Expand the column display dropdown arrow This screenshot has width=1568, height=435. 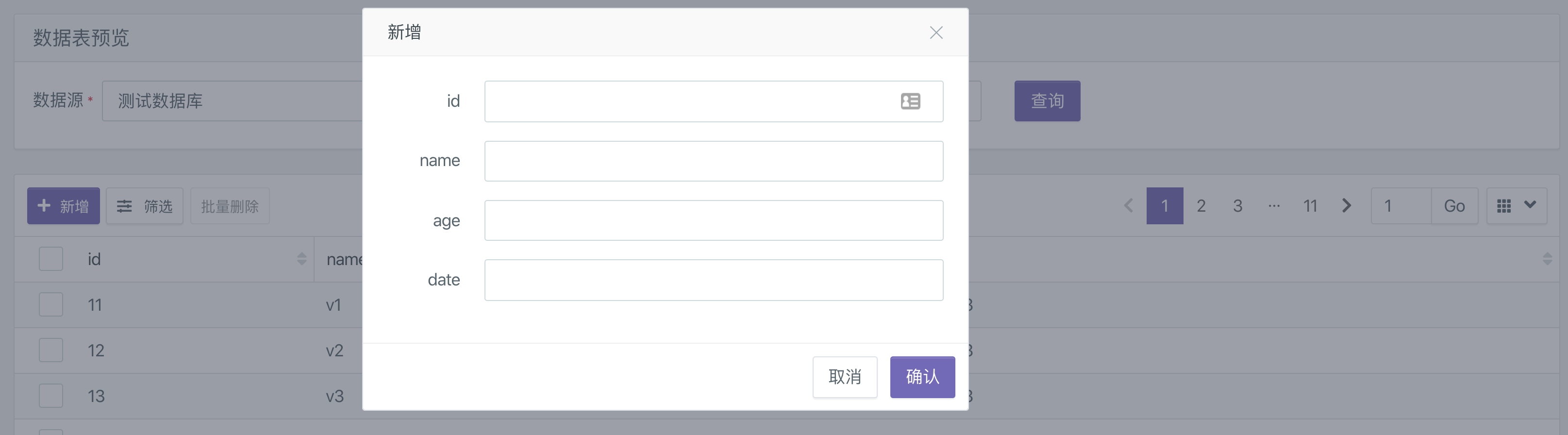tap(1530, 205)
